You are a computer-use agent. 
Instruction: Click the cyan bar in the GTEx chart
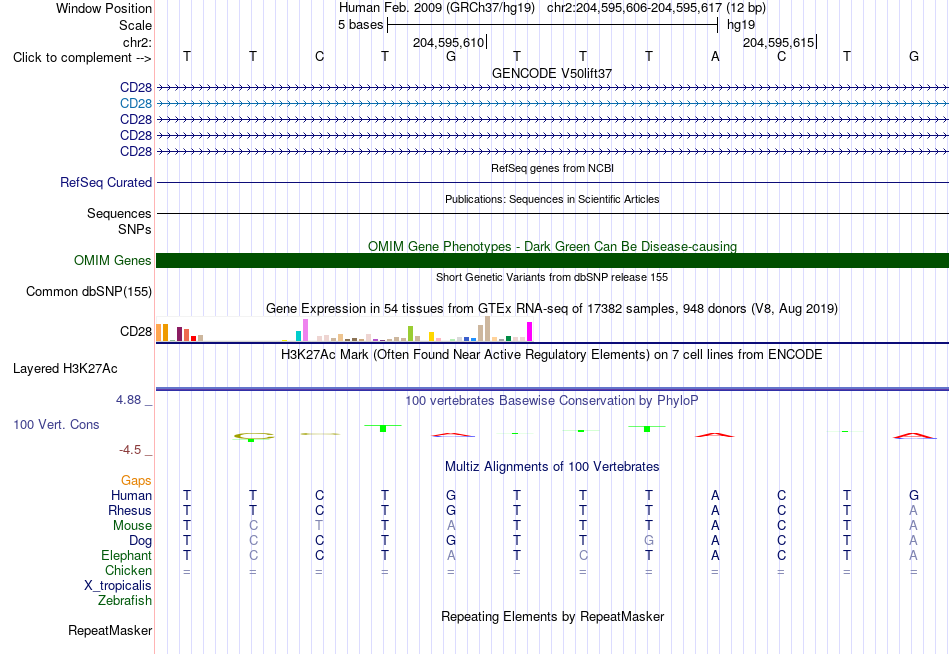click(x=298, y=336)
